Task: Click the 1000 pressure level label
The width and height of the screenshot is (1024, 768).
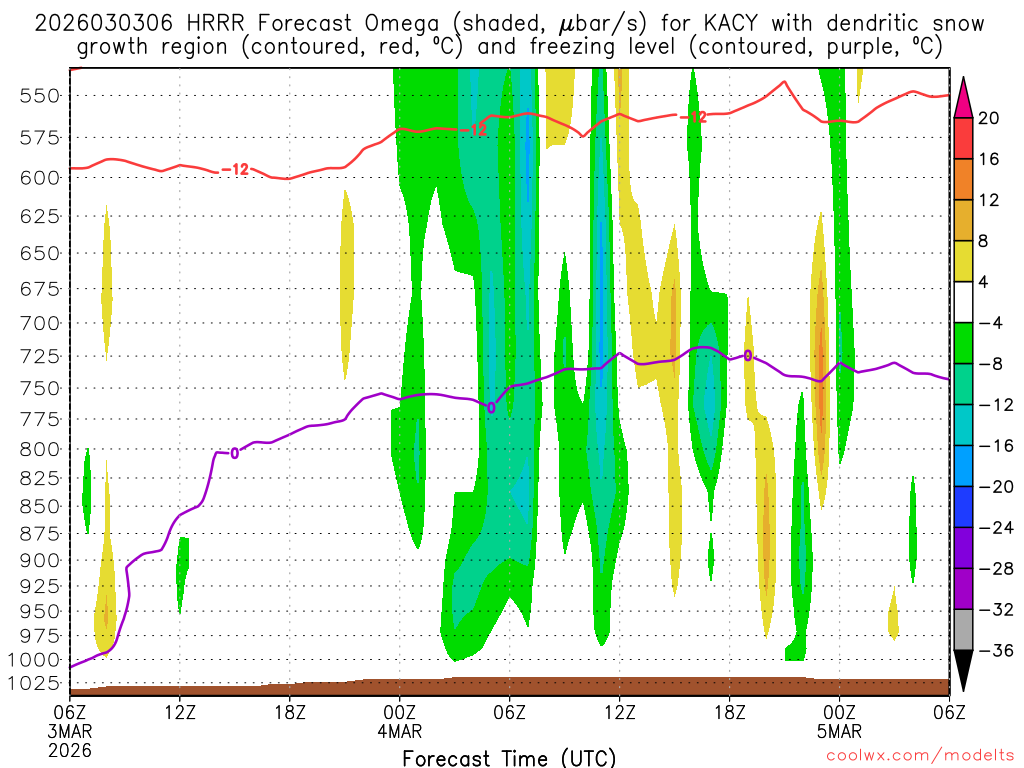Action: 33,660
